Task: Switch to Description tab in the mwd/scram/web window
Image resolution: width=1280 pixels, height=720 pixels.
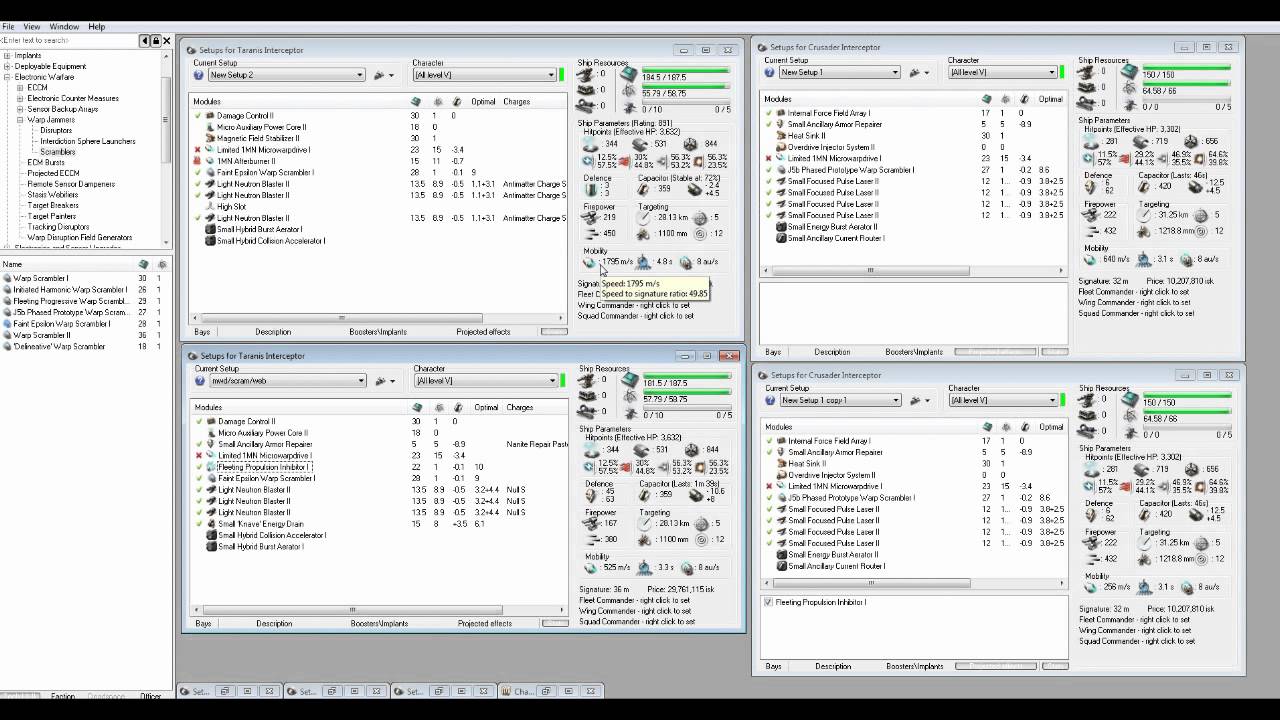Action: [x=274, y=624]
